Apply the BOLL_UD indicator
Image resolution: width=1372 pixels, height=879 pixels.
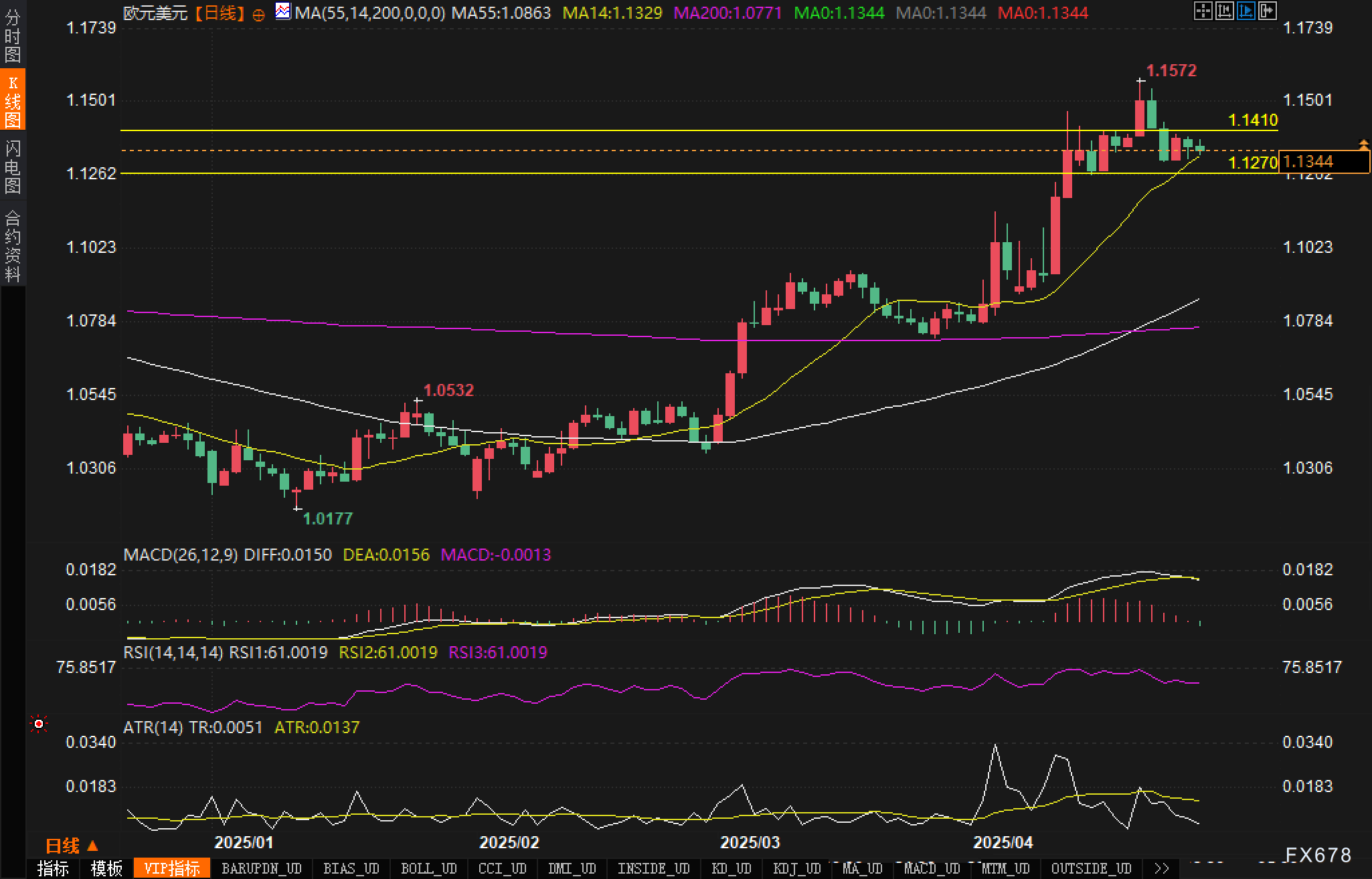click(x=428, y=868)
